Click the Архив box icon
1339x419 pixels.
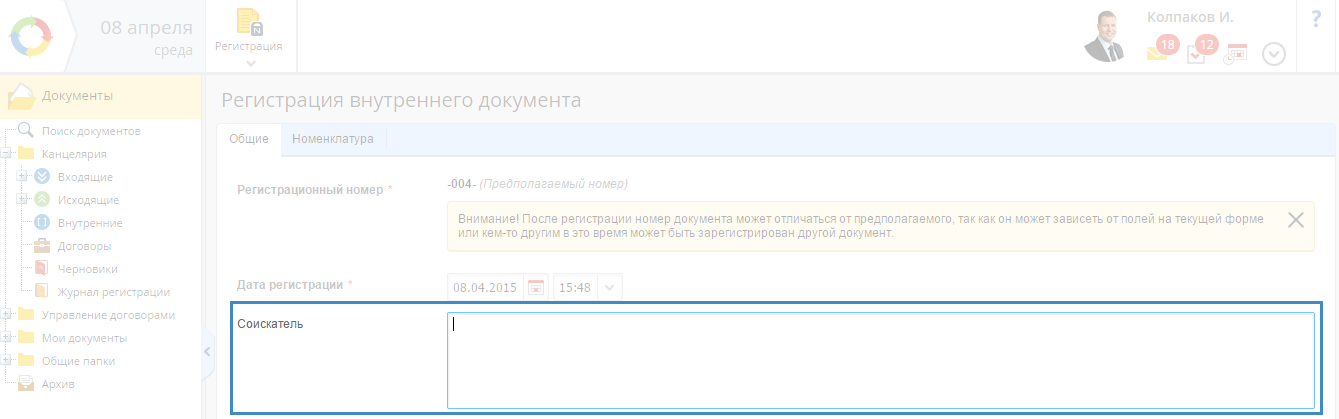coord(25,383)
